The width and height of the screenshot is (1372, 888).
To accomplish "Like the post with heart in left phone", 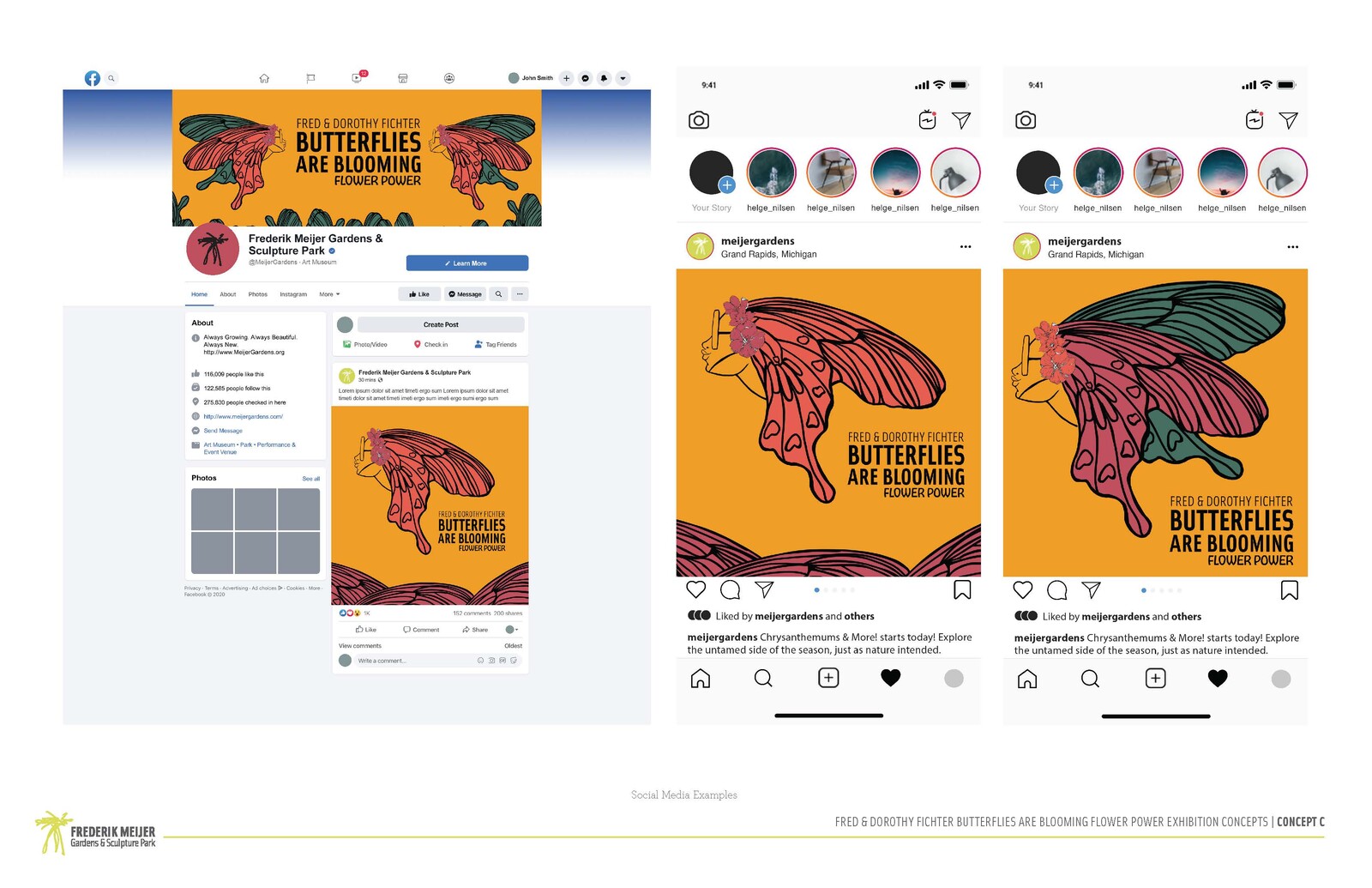I will pos(696,589).
